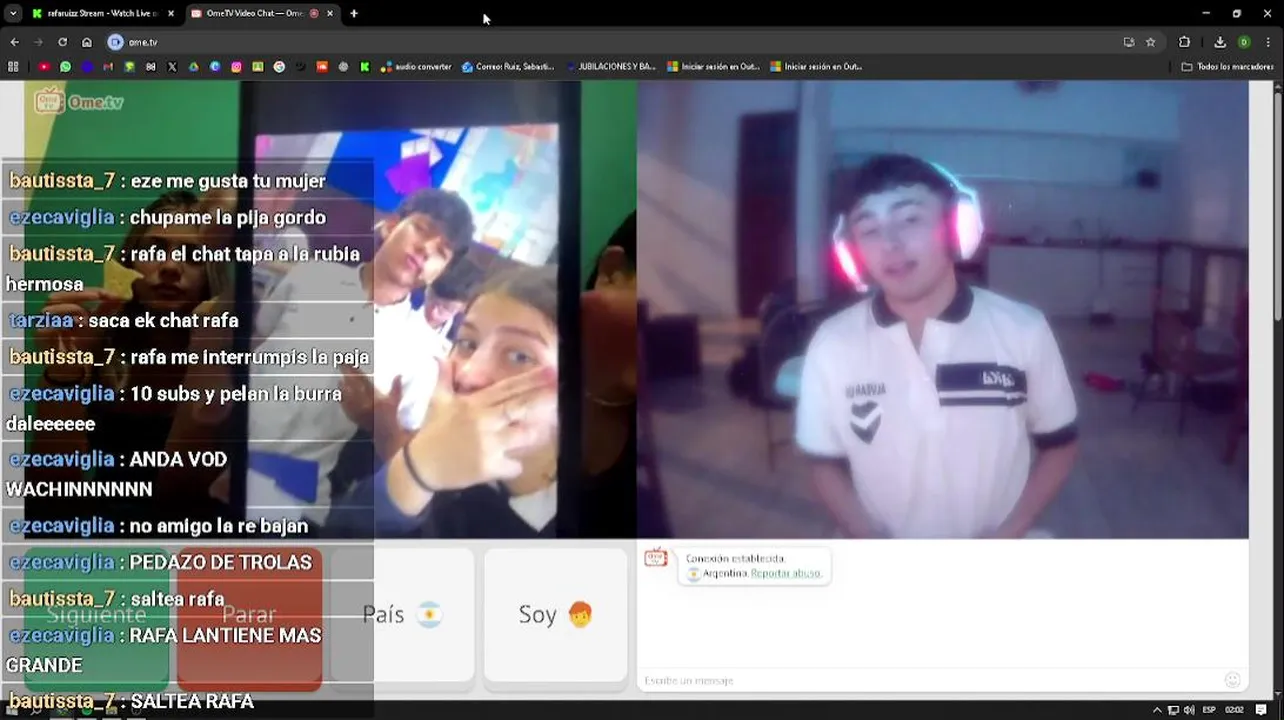Click the stranger's video feed
The height and width of the screenshot is (720, 1284).
pos(330,310)
